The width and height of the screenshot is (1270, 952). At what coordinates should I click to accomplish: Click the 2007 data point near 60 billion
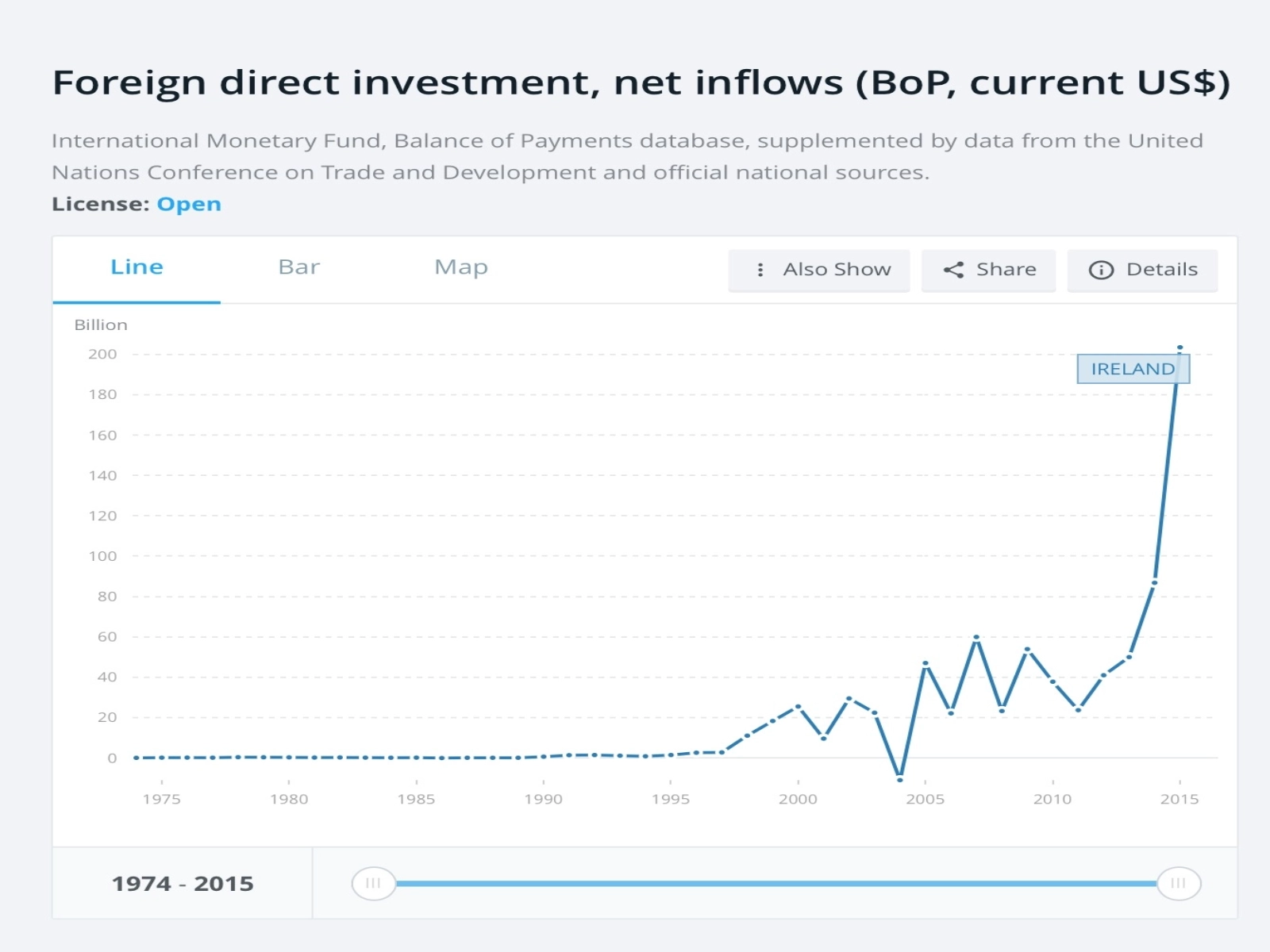(976, 637)
